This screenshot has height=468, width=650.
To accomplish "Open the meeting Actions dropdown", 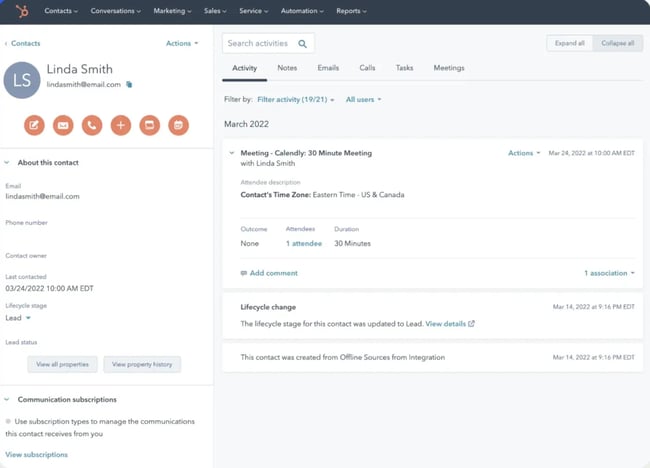I will coord(524,153).
